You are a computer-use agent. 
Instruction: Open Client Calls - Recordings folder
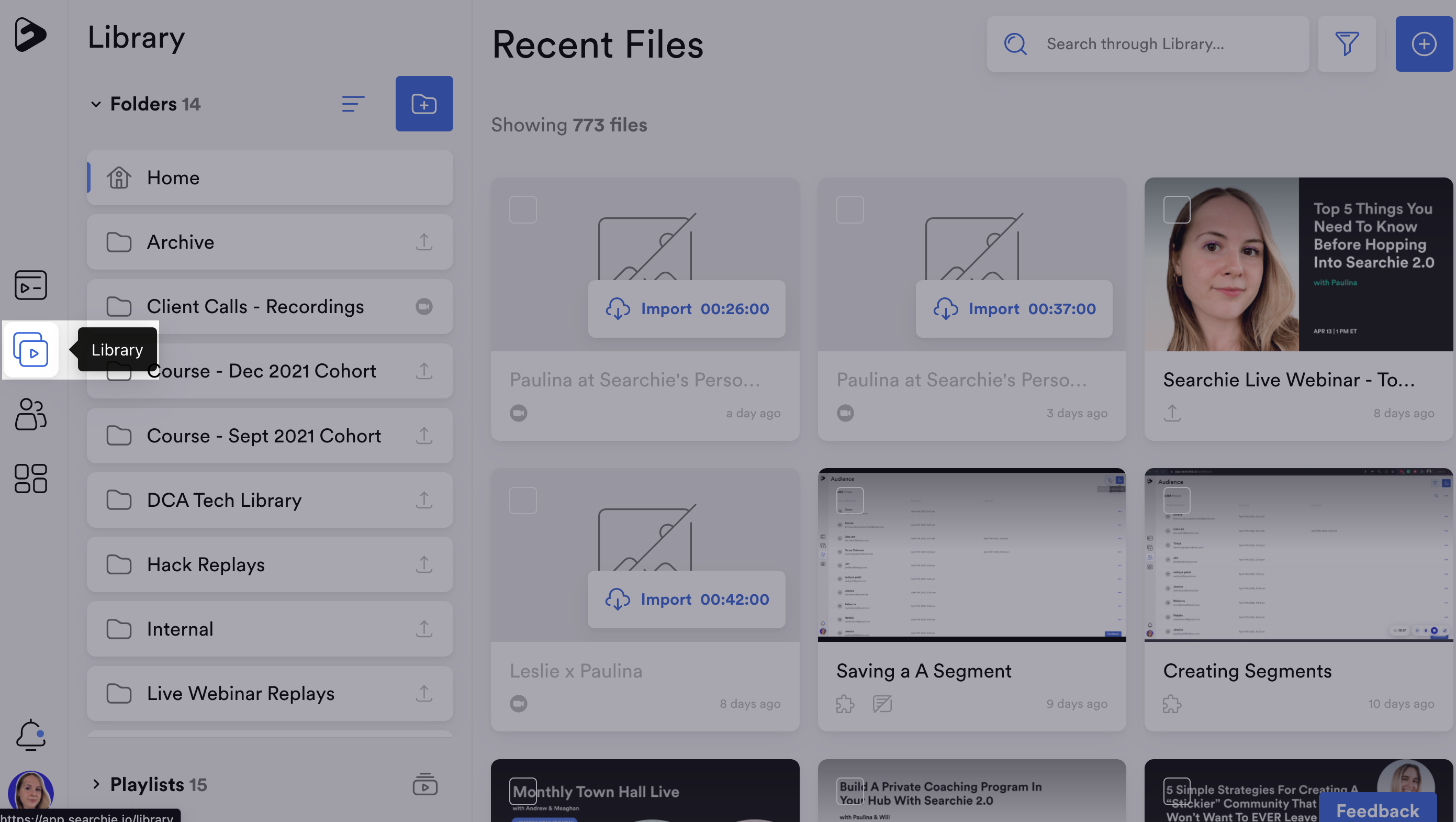pos(270,306)
